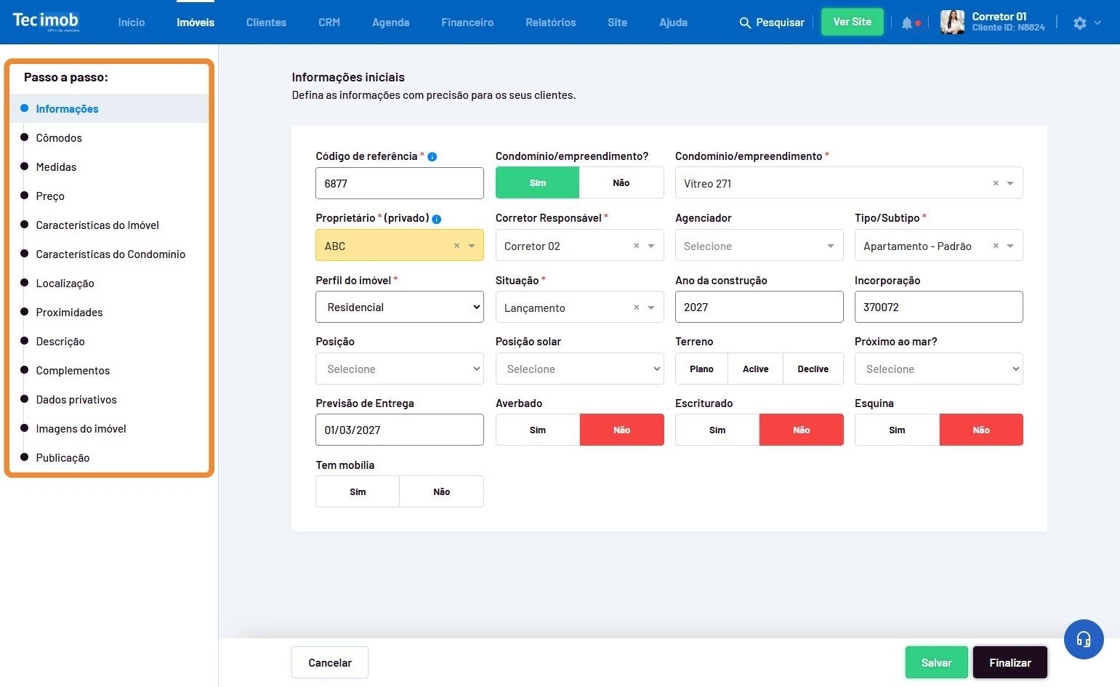Click the notification bell icon
Screen dimensions: 1120x687
pyautogui.click(x=907, y=23)
